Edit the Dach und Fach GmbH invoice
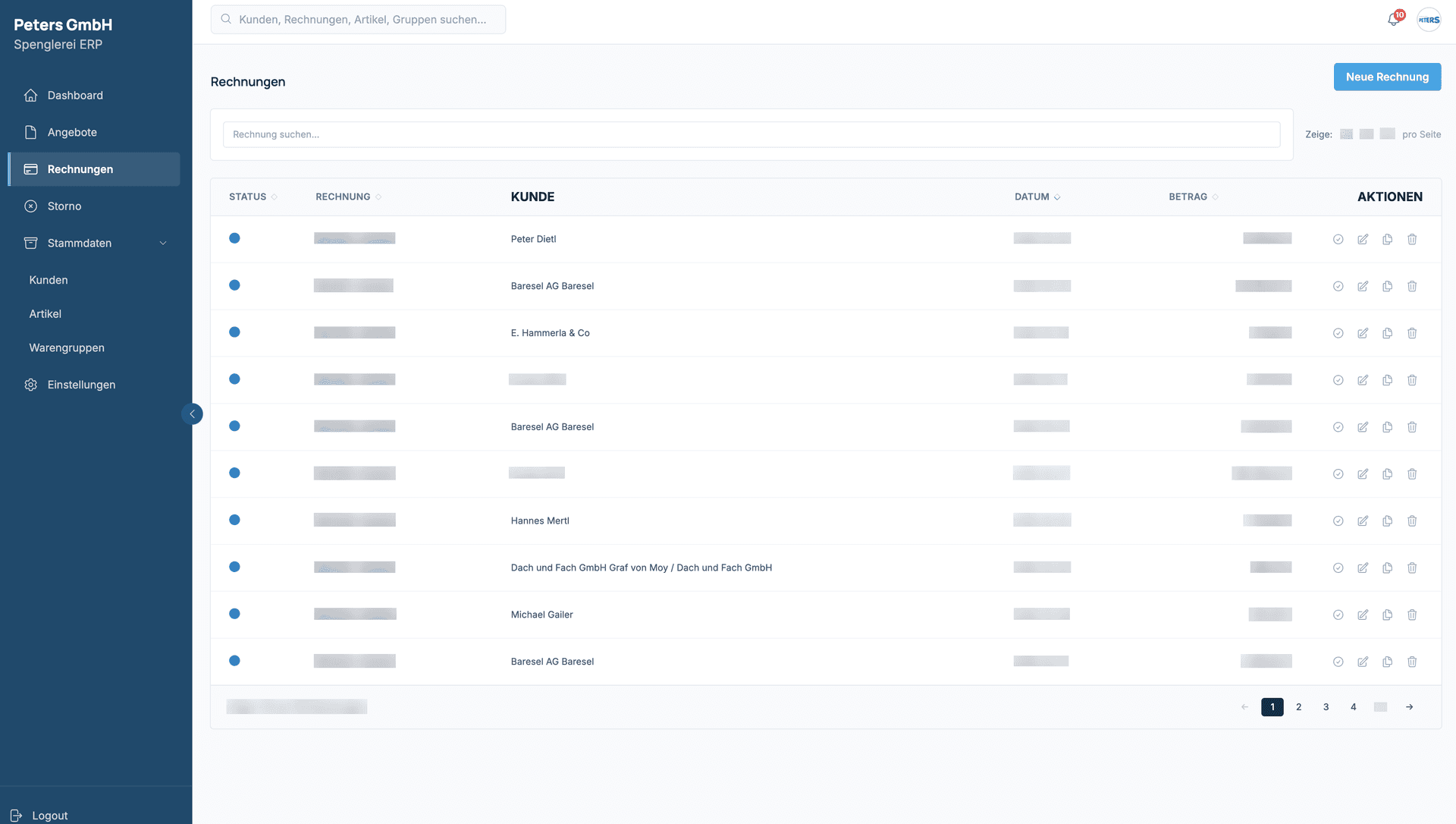 pyautogui.click(x=1363, y=568)
